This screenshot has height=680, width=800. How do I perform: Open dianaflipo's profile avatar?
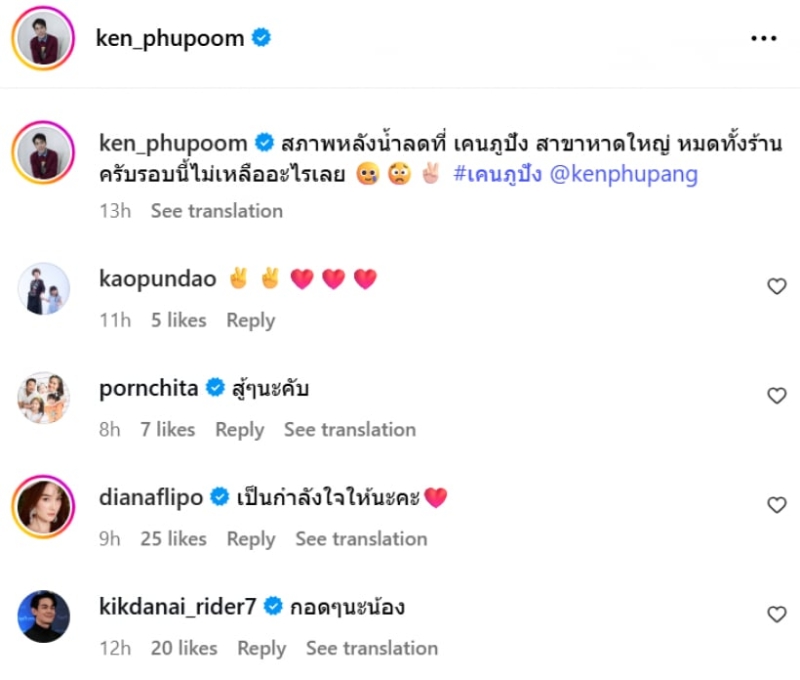(43, 507)
